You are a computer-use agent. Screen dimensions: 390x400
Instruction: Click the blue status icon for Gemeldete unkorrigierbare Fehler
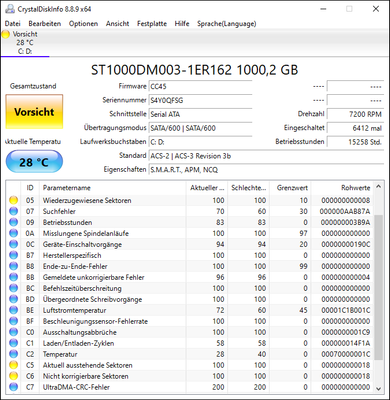tap(13, 277)
